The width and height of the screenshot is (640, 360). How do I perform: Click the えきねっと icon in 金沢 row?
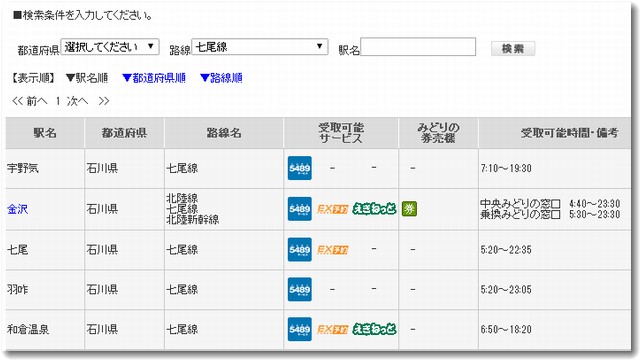coord(374,209)
